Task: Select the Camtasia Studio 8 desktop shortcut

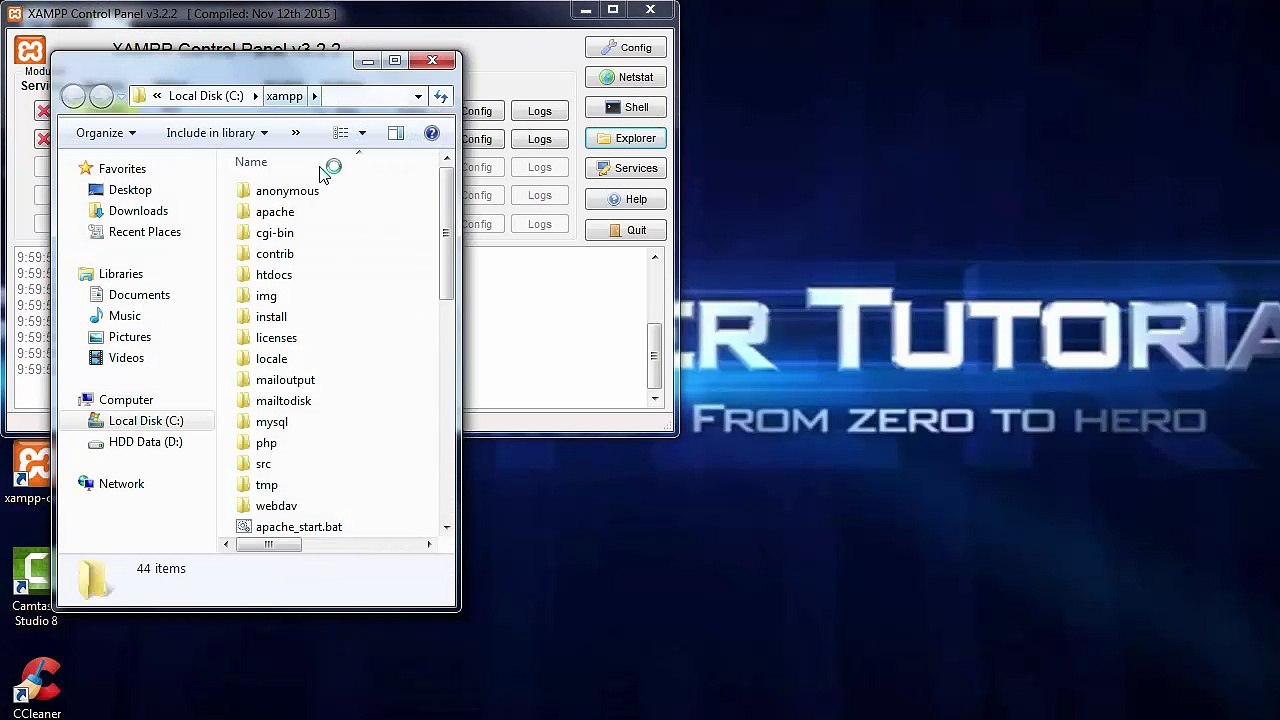Action: (35, 588)
